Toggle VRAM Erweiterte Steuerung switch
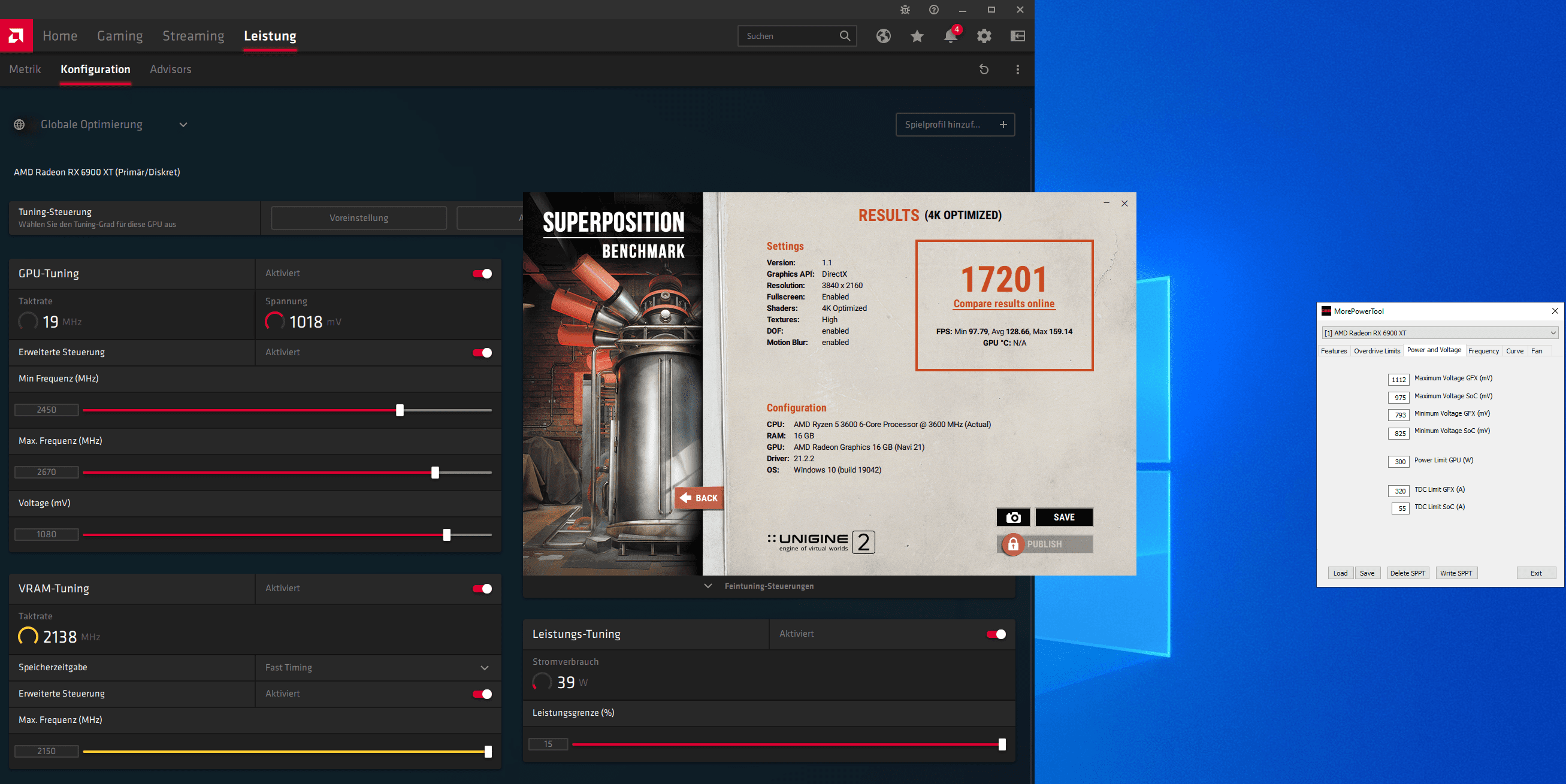 pos(482,694)
